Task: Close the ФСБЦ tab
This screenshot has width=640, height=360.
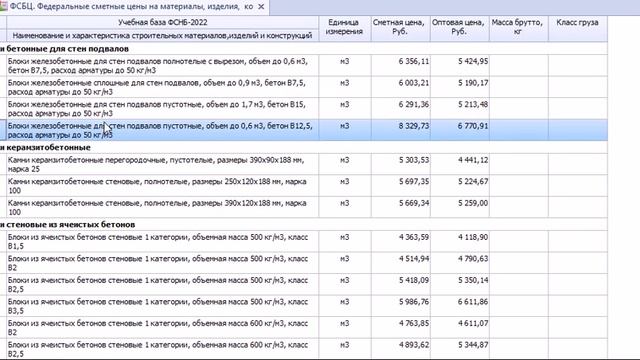Action: pyautogui.click(x=261, y=7)
